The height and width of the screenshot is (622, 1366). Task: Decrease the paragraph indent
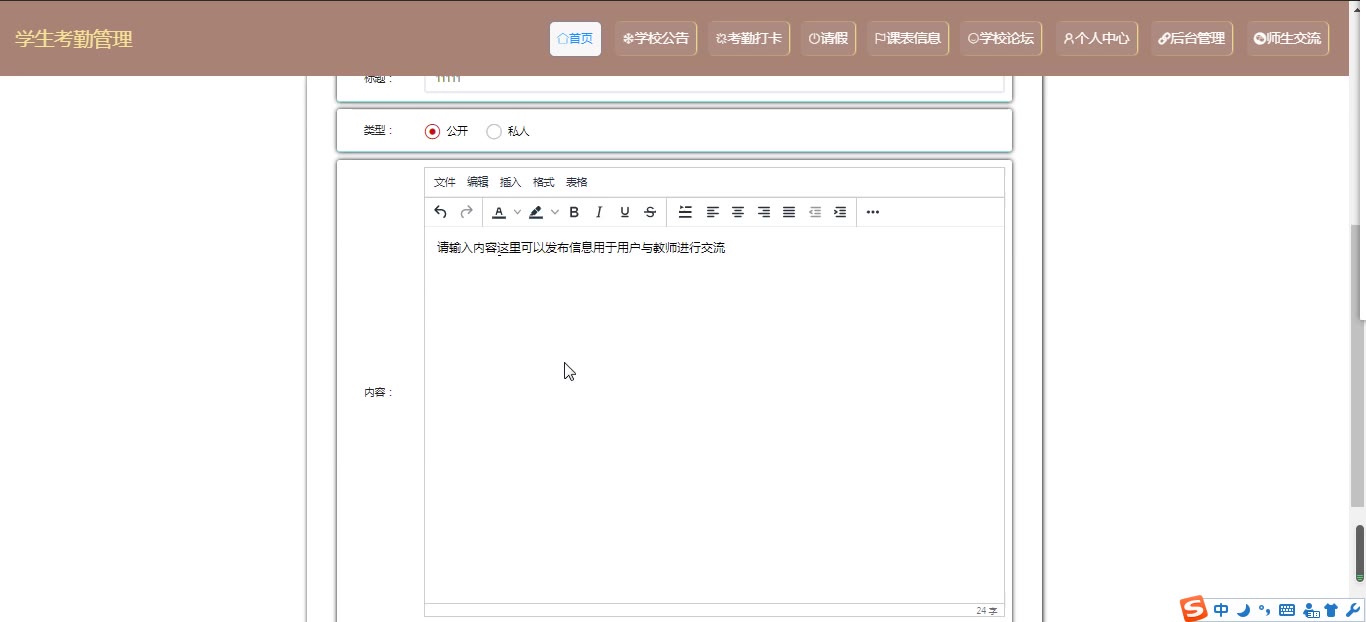[x=815, y=212]
